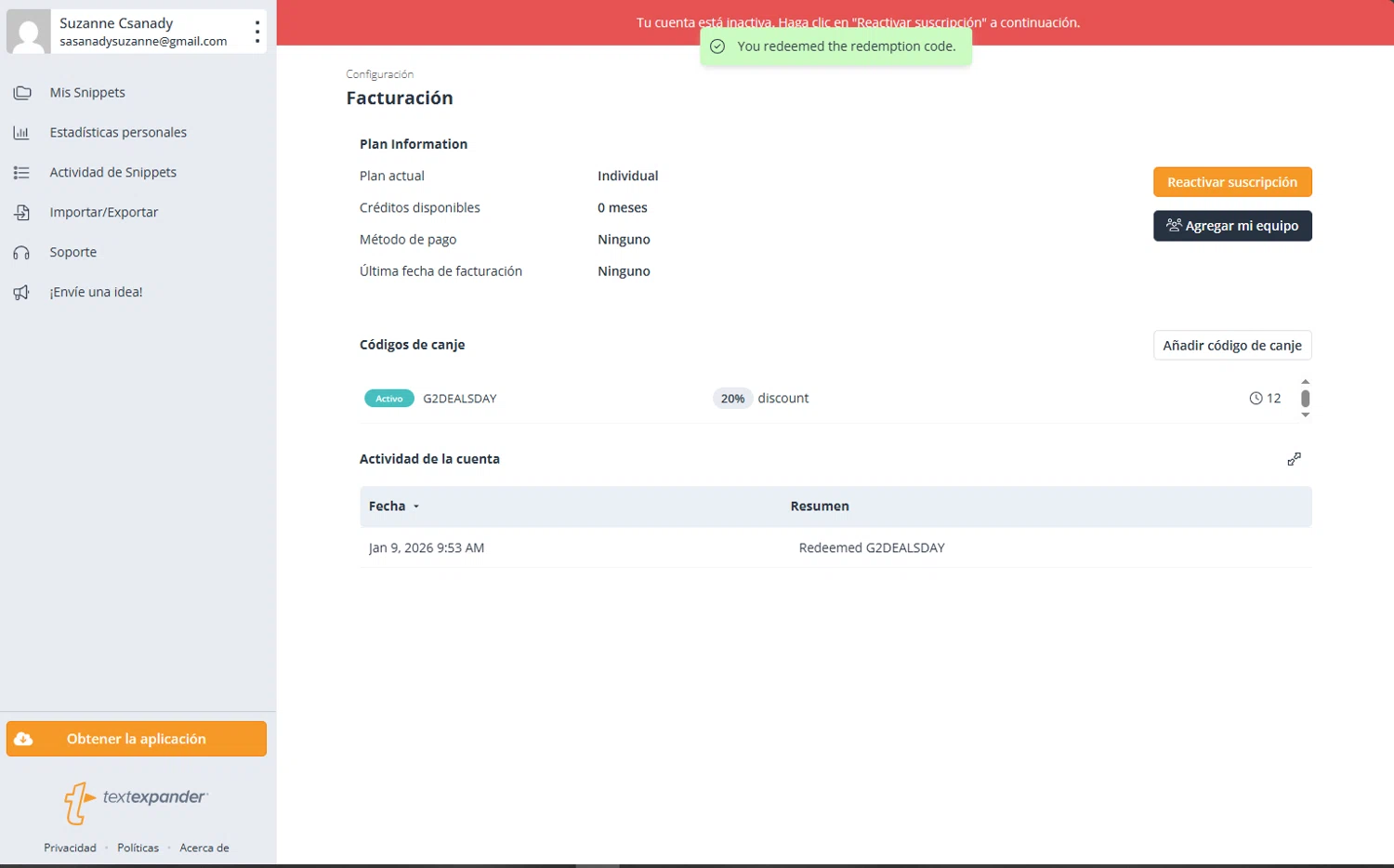
Task: Open Mis Snippets in the sidebar
Action: coord(87,93)
